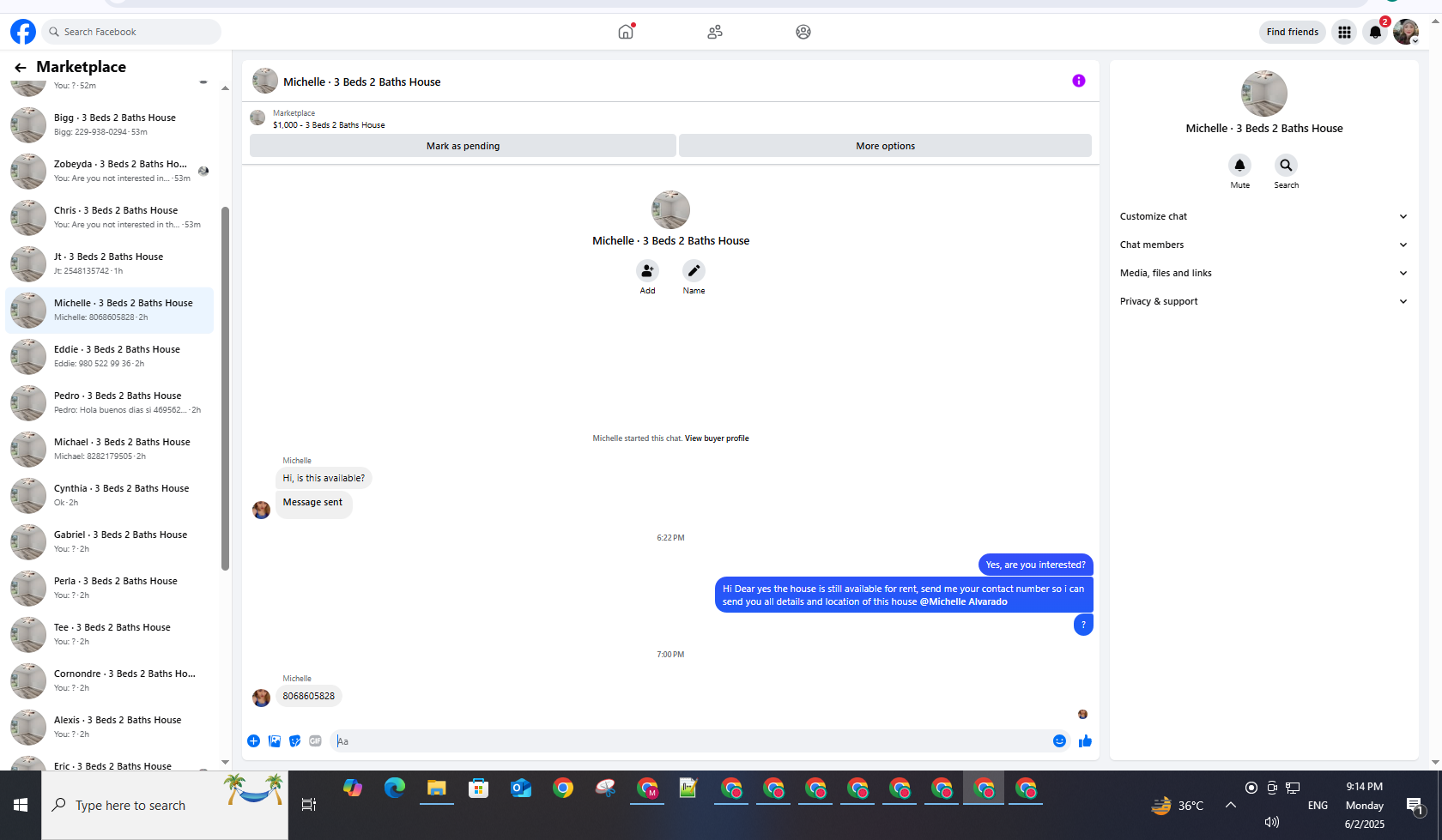This screenshot has height=840, width=1442.
Task: Open more actions plus icon in composer
Action: pyautogui.click(x=253, y=741)
